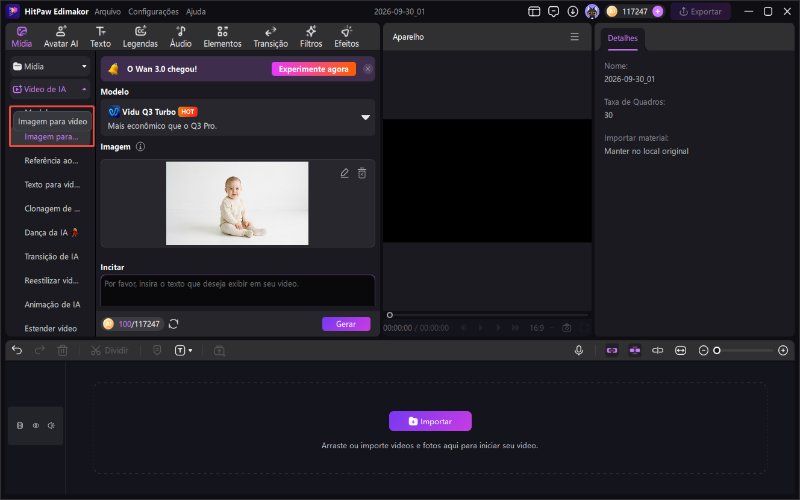The image size is (800, 500).
Task: Open the user avatar profile
Action: tap(592, 11)
